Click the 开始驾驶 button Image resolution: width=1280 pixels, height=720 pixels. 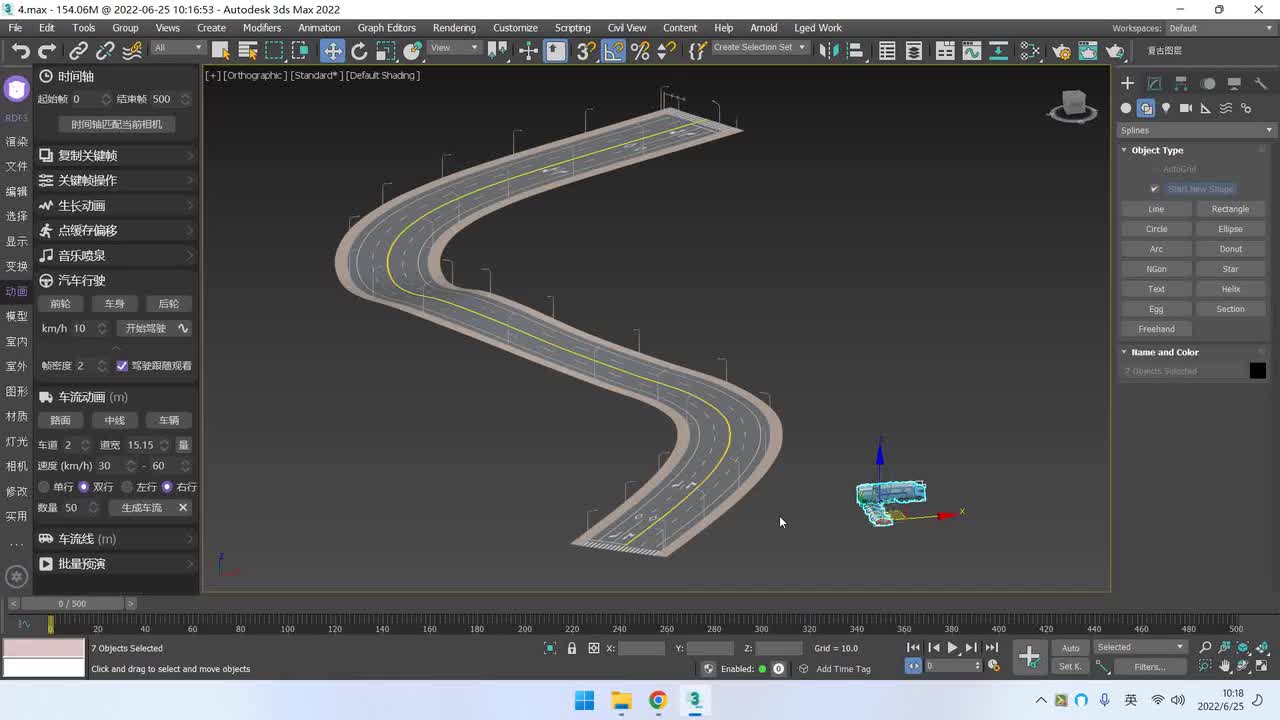(146, 328)
